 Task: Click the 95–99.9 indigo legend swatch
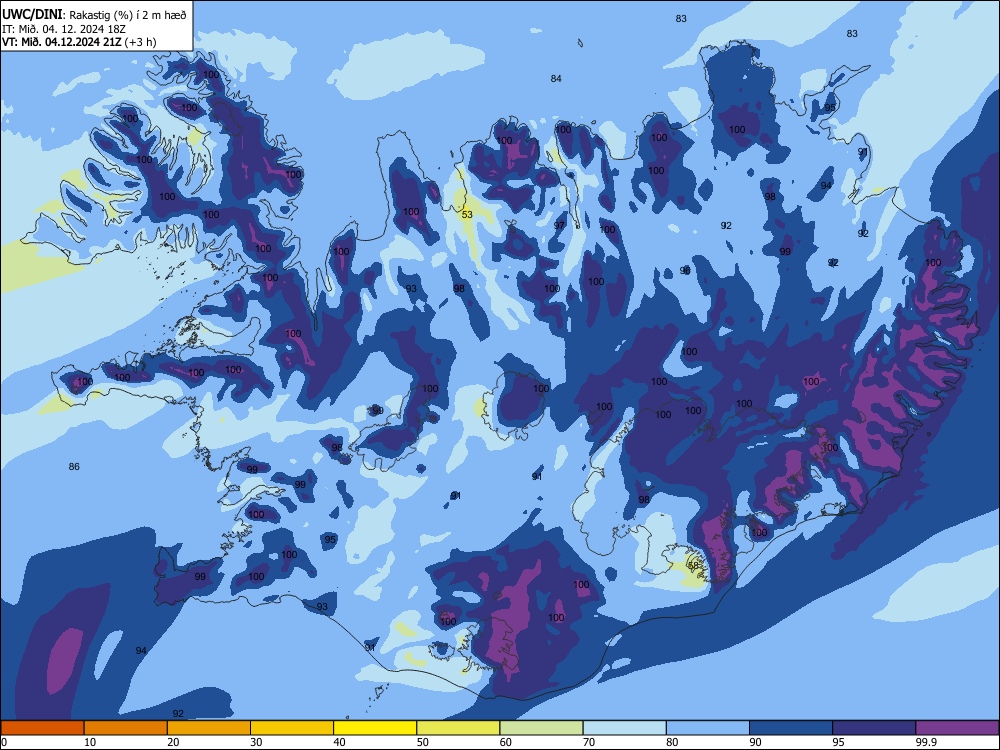[874, 728]
